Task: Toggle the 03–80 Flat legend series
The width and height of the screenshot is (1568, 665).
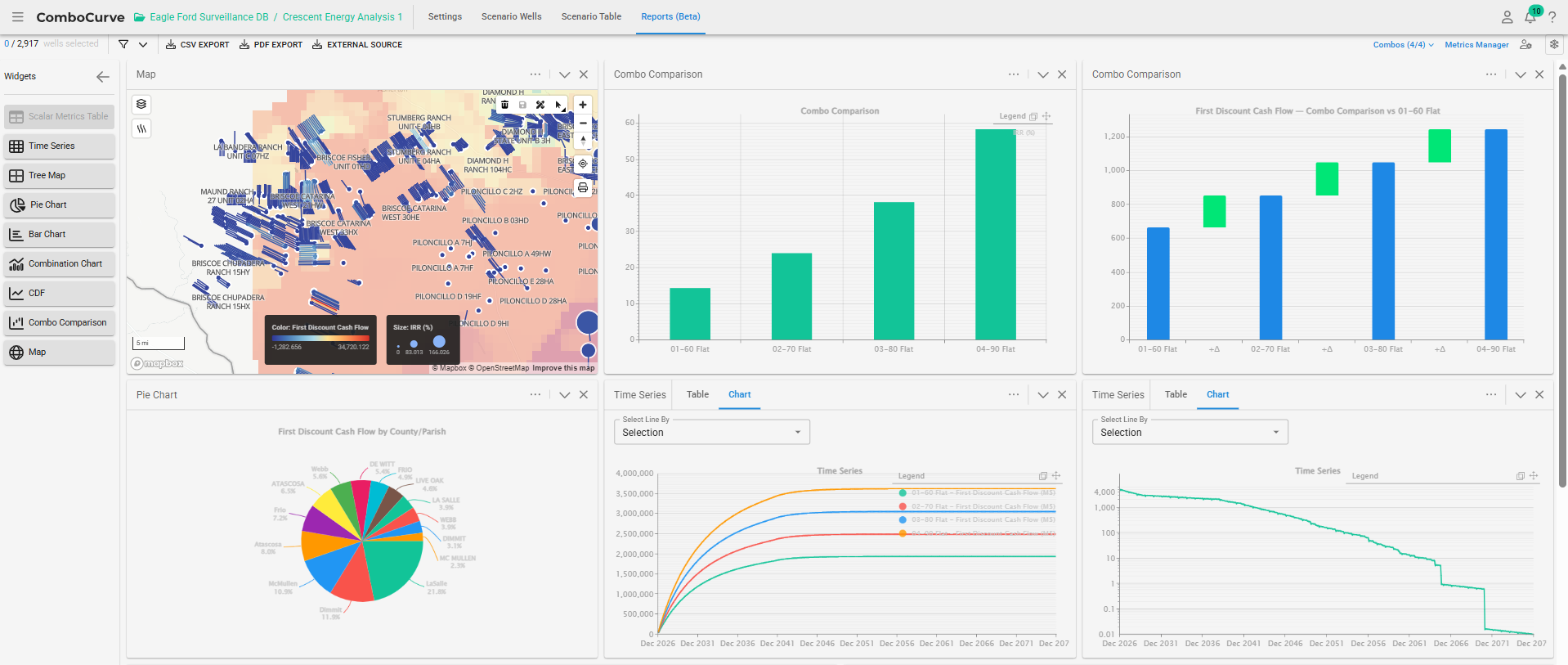Action: pos(977,519)
